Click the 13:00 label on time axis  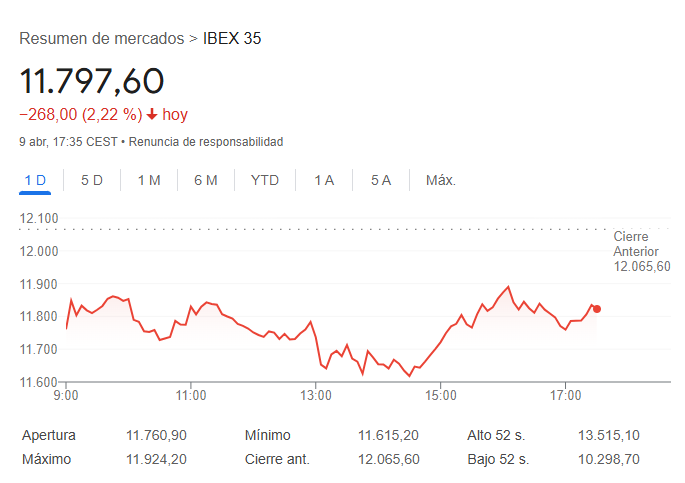coord(316,395)
